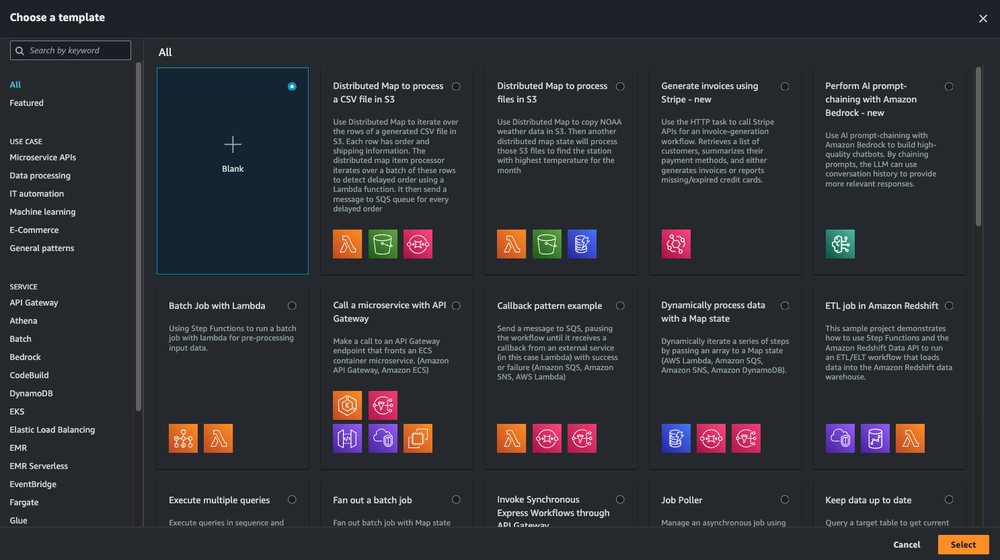Click the S3 bucket icon in Distributed Map CSV card
This screenshot has height=560, width=1000.
click(x=383, y=244)
